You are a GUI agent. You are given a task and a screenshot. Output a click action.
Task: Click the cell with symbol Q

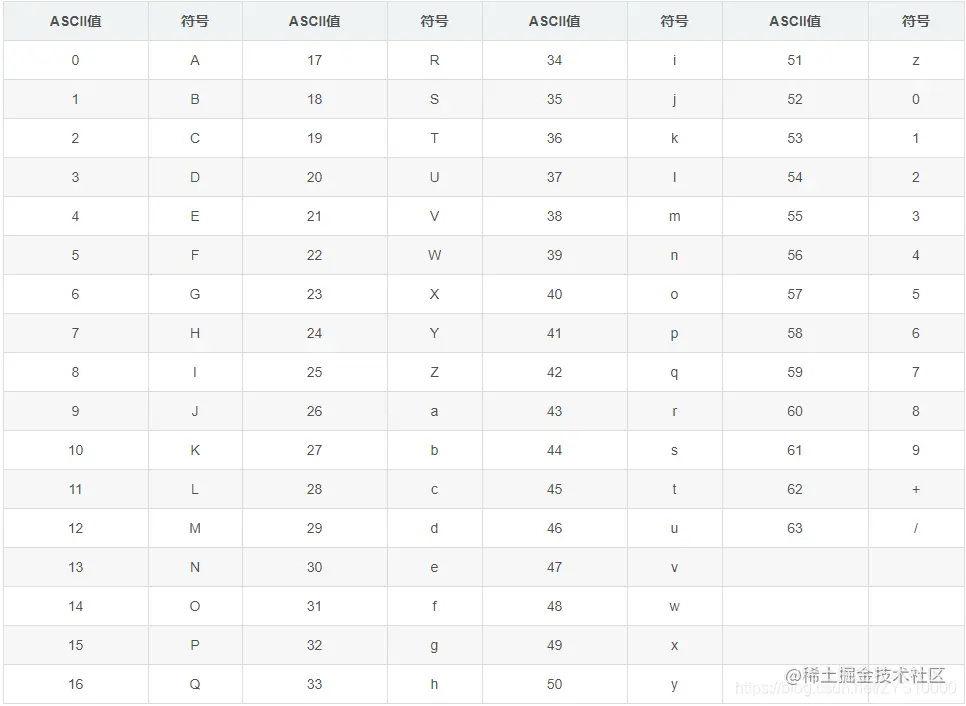pos(195,684)
